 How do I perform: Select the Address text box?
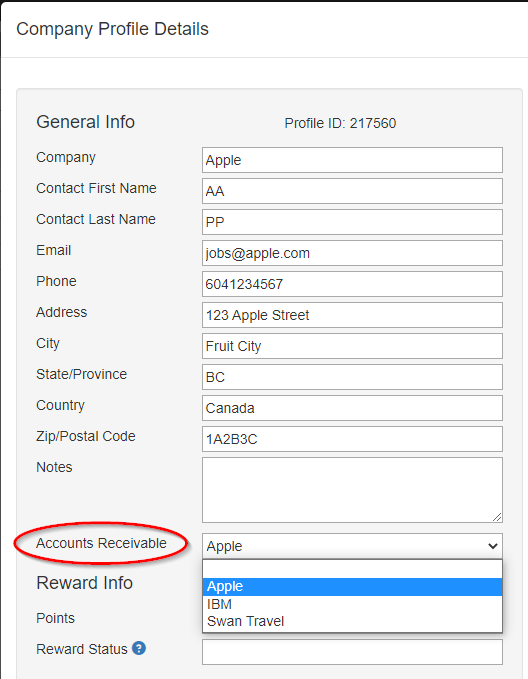(352, 315)
